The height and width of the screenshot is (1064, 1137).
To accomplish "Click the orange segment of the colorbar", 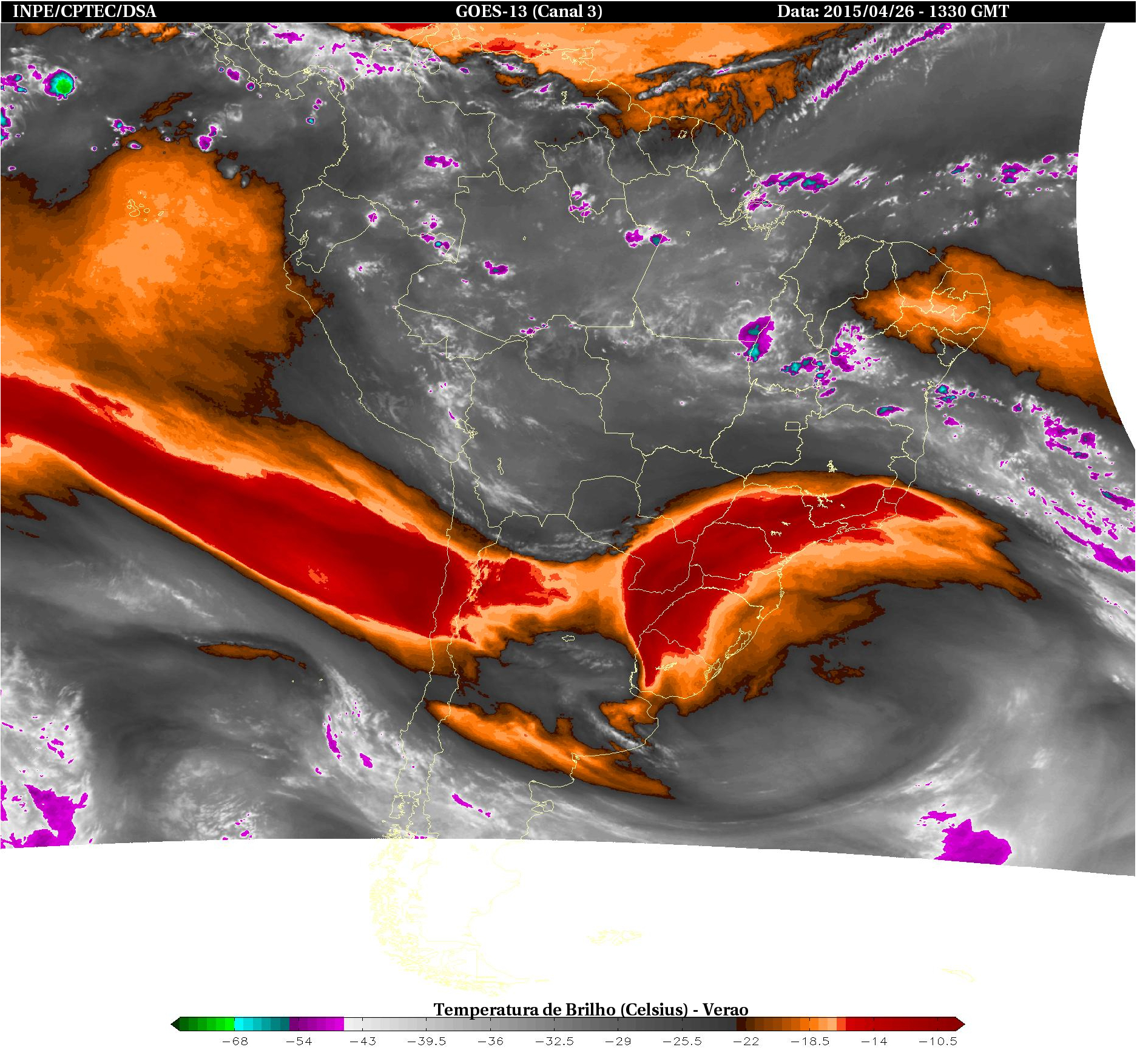I will click(791, 1025).
